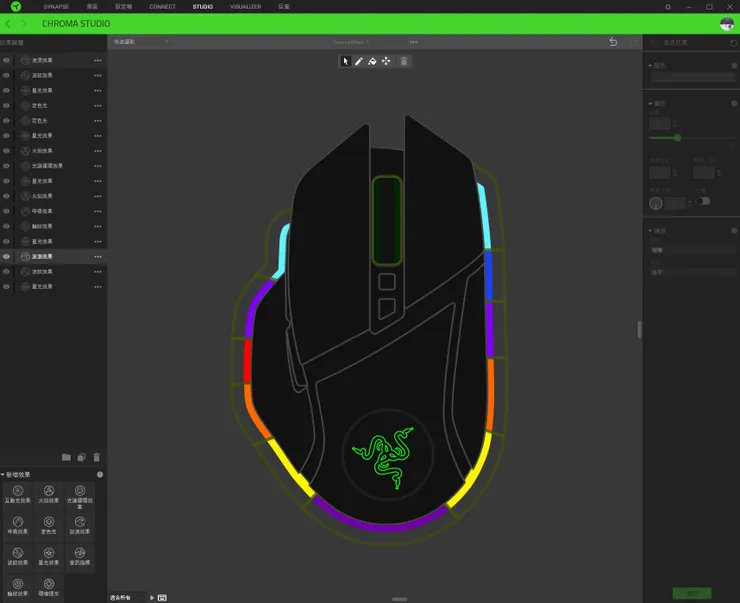Open options menu of the highlighted selected layer
Screen dimensions: 740x603
(x=98, y=257)
